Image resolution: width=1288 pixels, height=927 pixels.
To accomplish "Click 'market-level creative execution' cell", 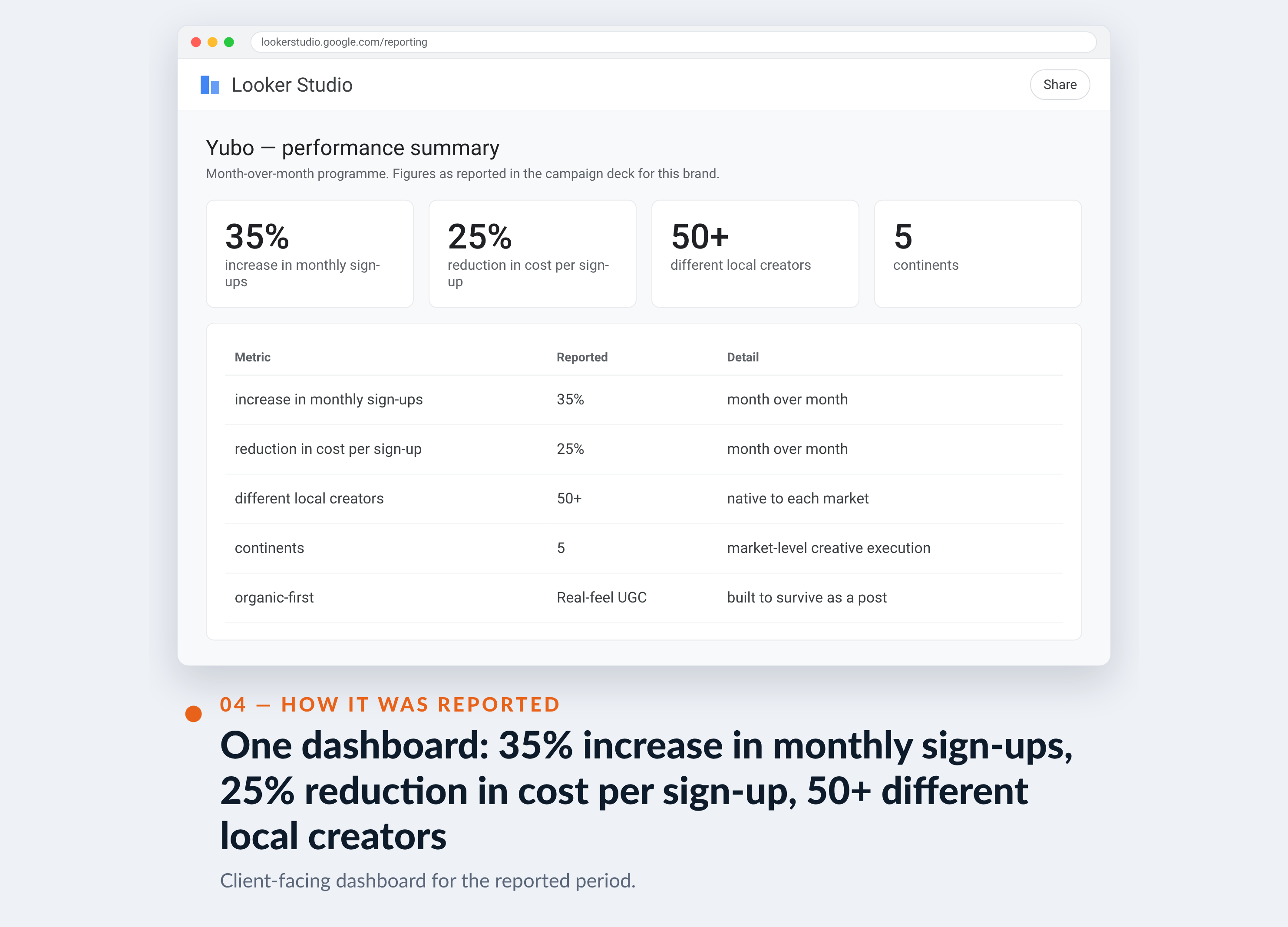I will pos(829,548).
